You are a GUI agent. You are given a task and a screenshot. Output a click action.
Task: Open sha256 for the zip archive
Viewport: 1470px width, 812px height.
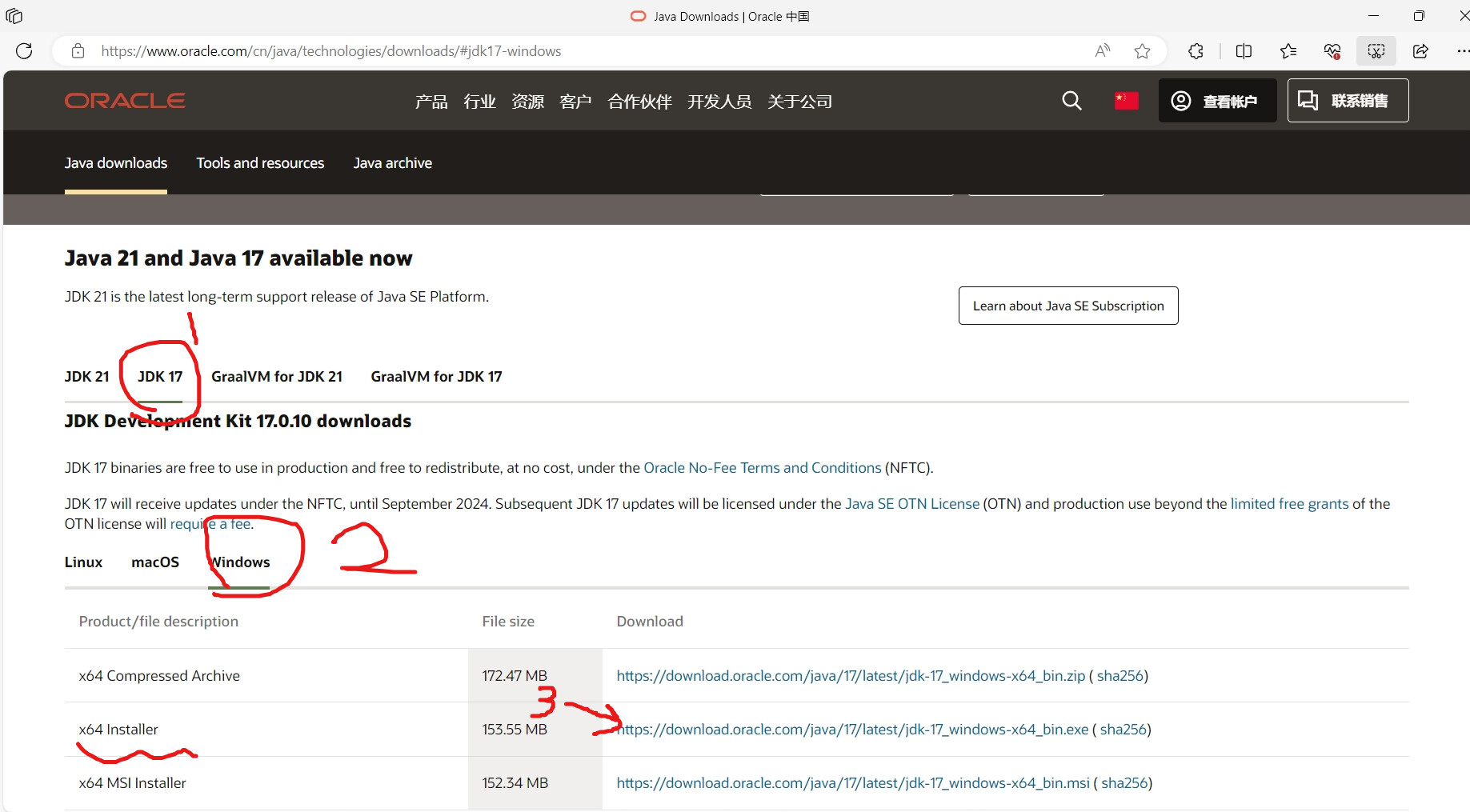click(x=1120, y=676)
